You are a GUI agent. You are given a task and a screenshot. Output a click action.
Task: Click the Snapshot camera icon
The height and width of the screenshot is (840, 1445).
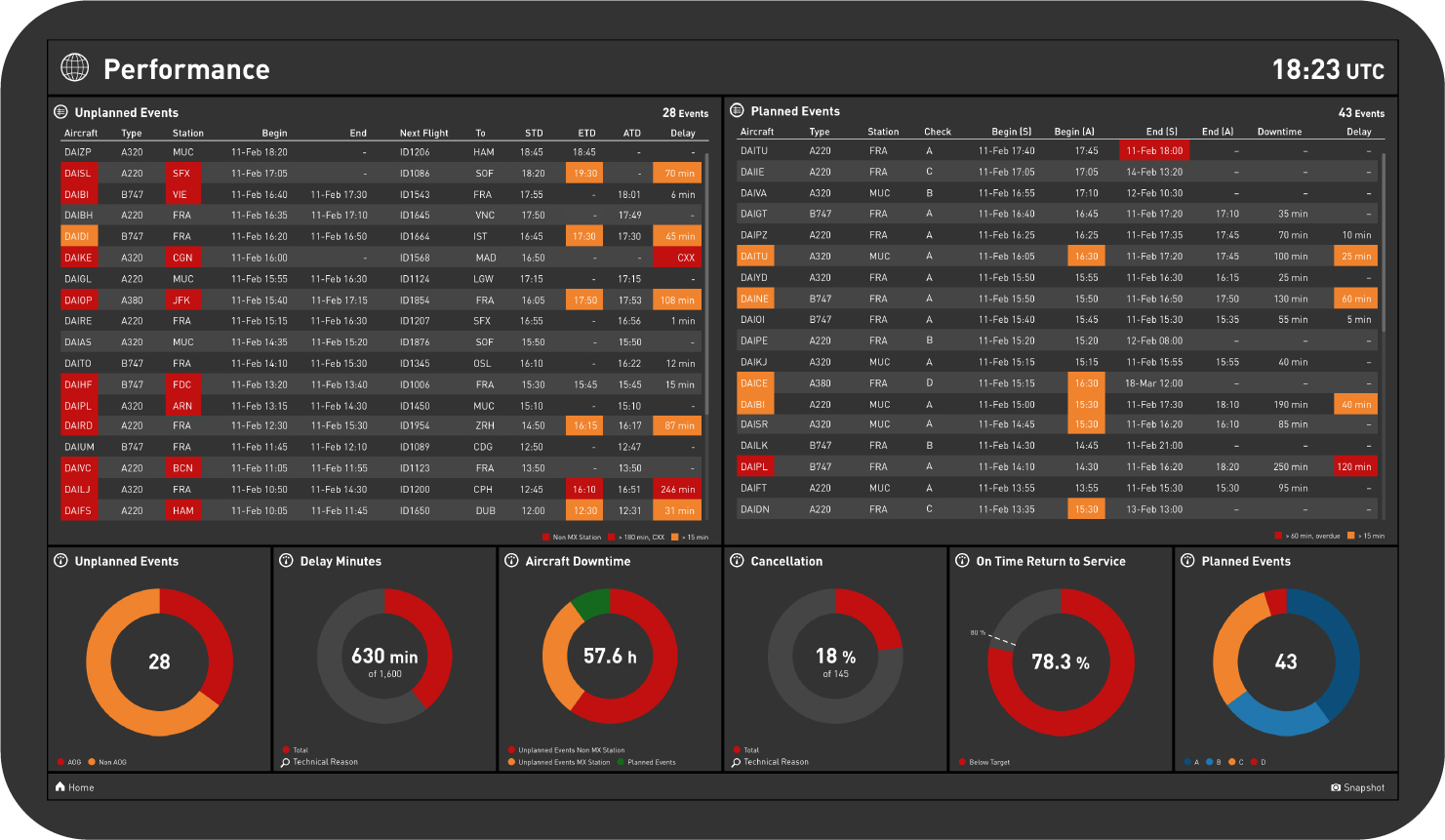click(x=1336, y=787)
